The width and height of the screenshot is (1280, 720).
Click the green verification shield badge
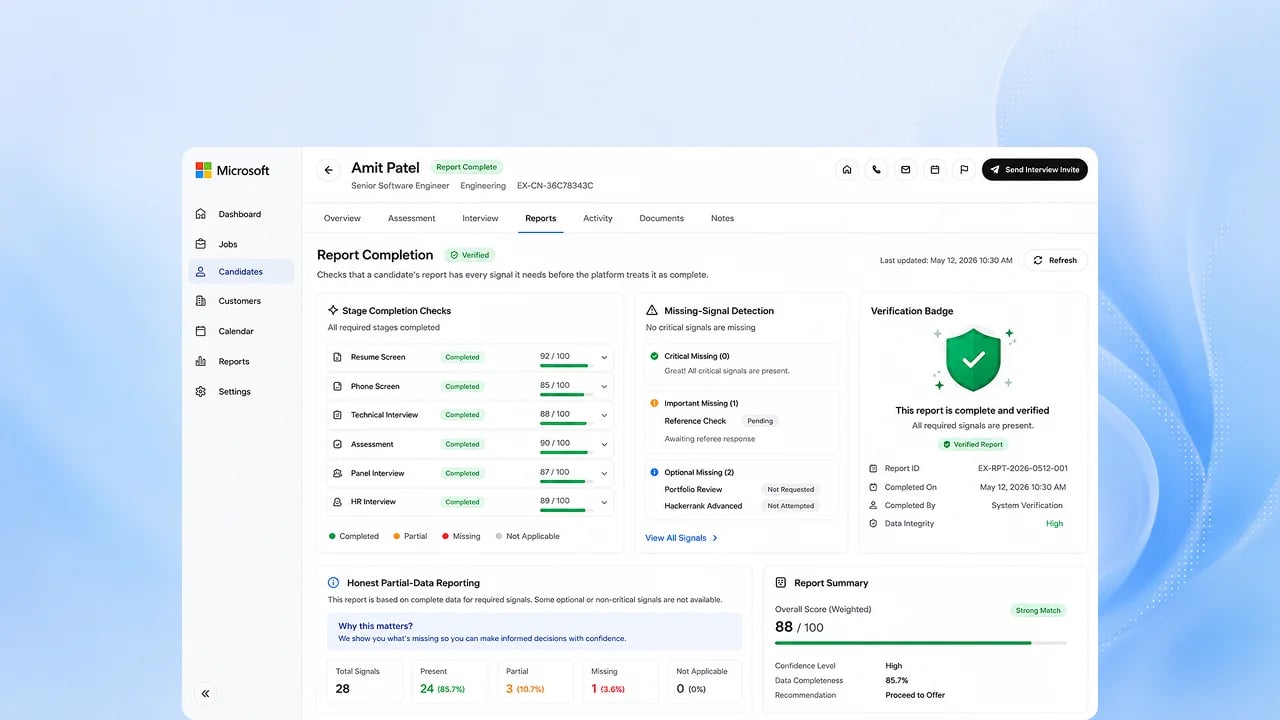pyautogui.click(x=973, y=359)
